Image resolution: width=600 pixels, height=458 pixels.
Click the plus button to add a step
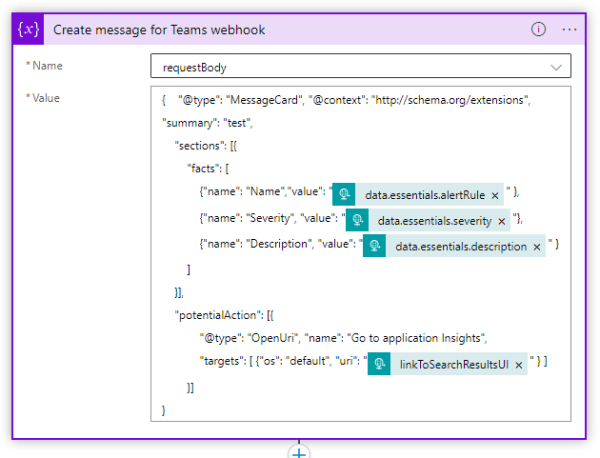point(299,453)
